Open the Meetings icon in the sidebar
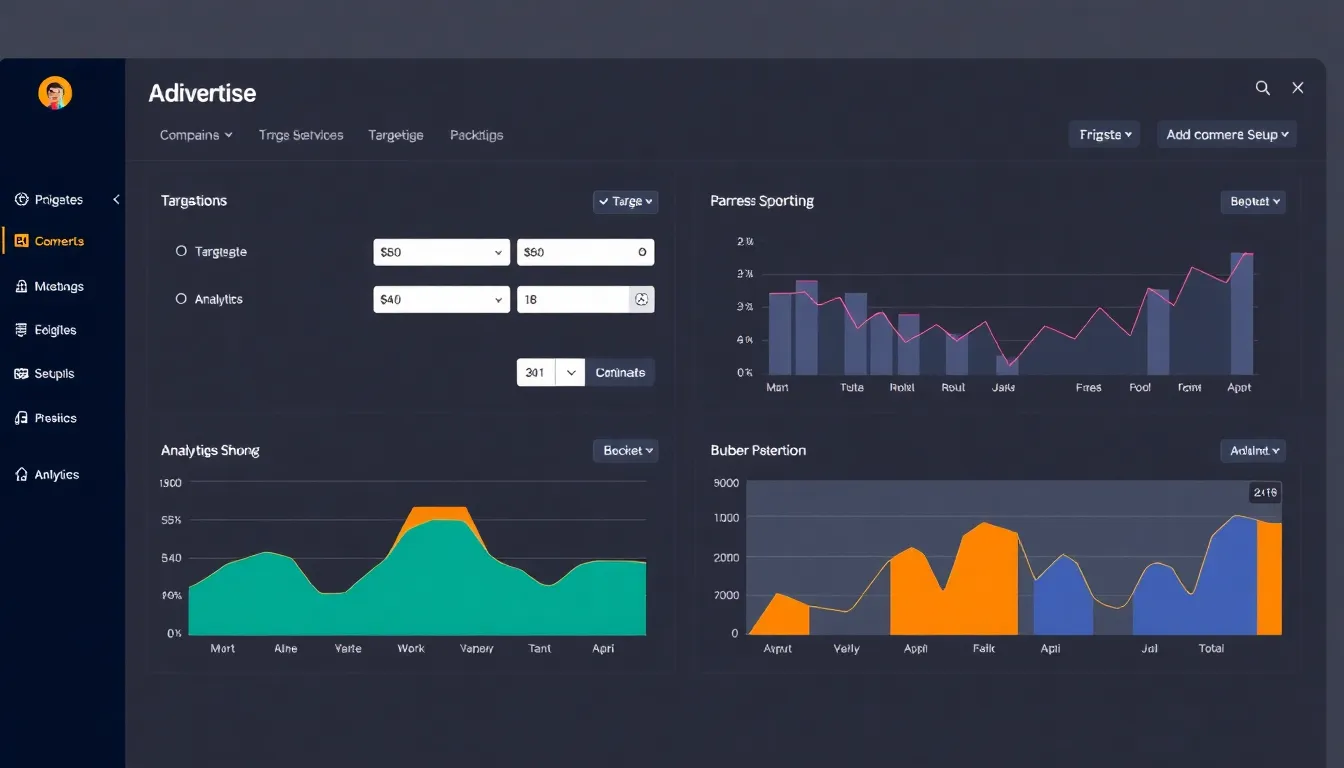1344x768 pixels. pyautogui.click(x=22, y=286)
